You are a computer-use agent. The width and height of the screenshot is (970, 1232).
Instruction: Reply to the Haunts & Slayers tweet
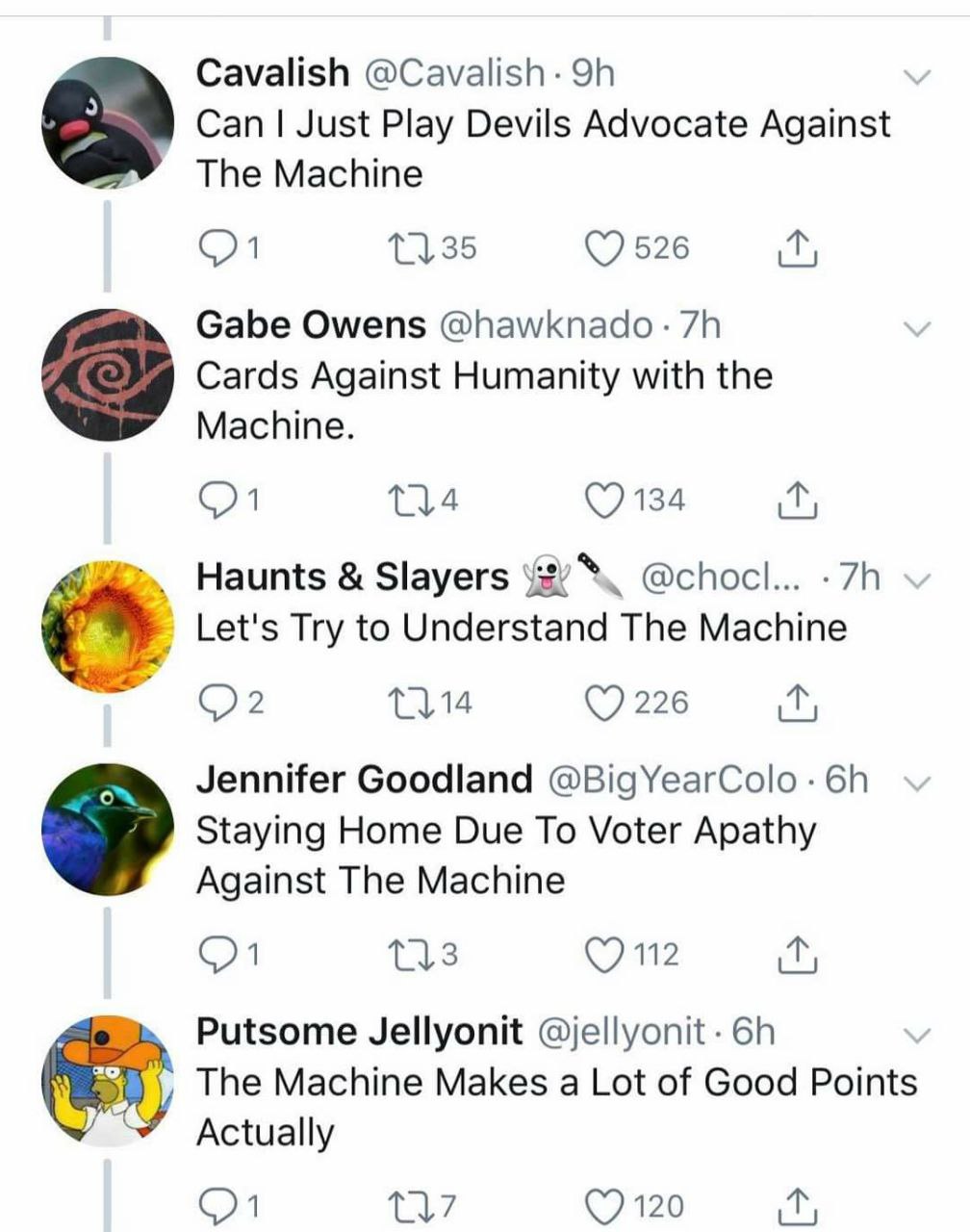pos(217,703)
